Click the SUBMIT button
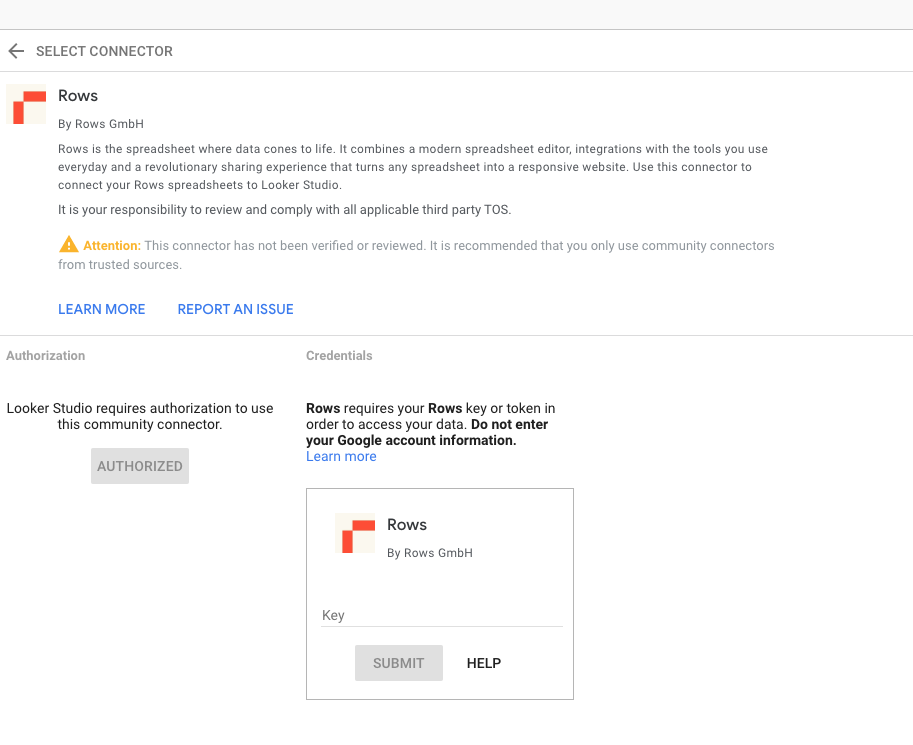The image size is (913, 745). click(x=399, y=663)
